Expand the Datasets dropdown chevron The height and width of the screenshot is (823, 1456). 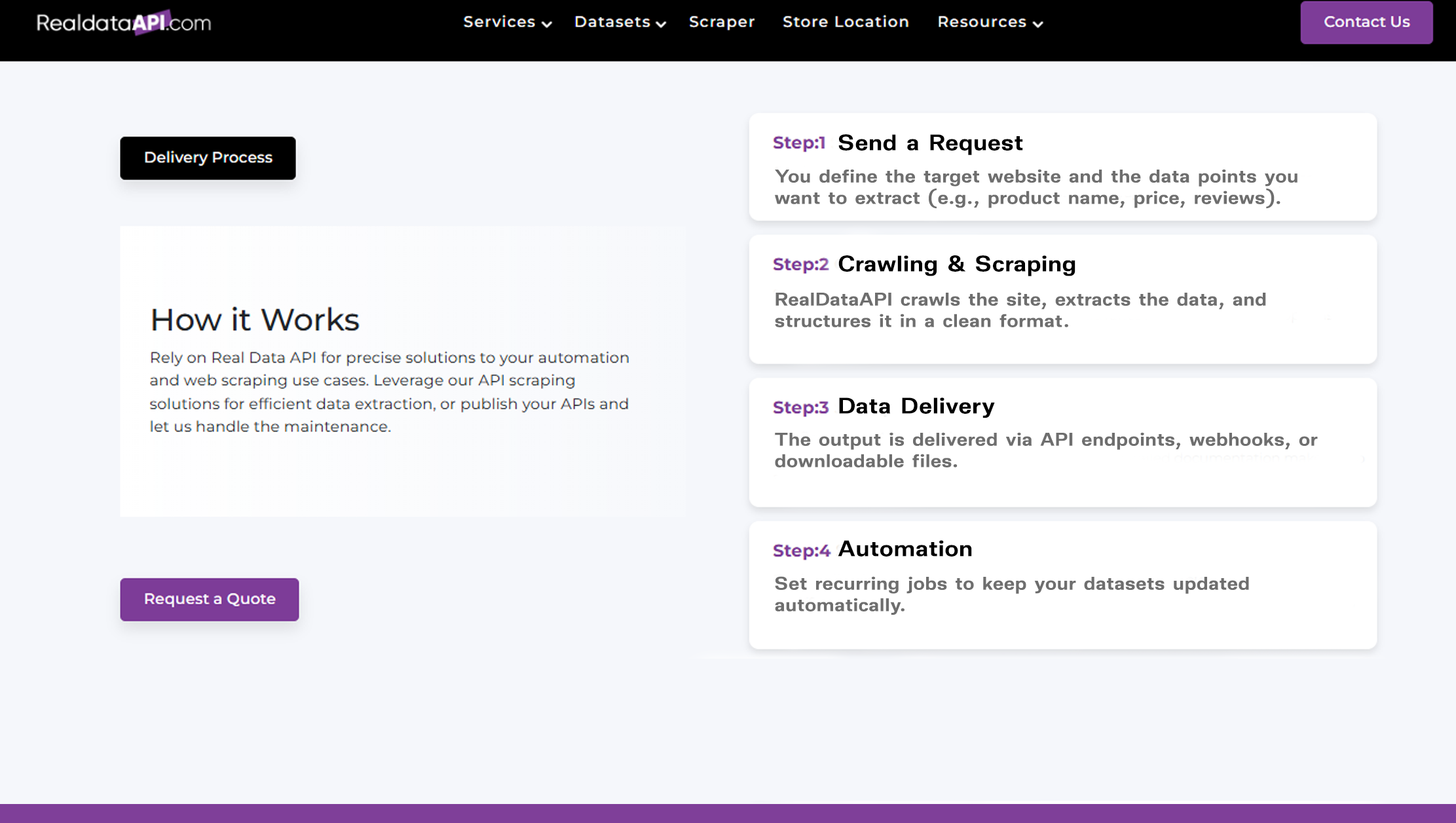click(x=661, y=24)
